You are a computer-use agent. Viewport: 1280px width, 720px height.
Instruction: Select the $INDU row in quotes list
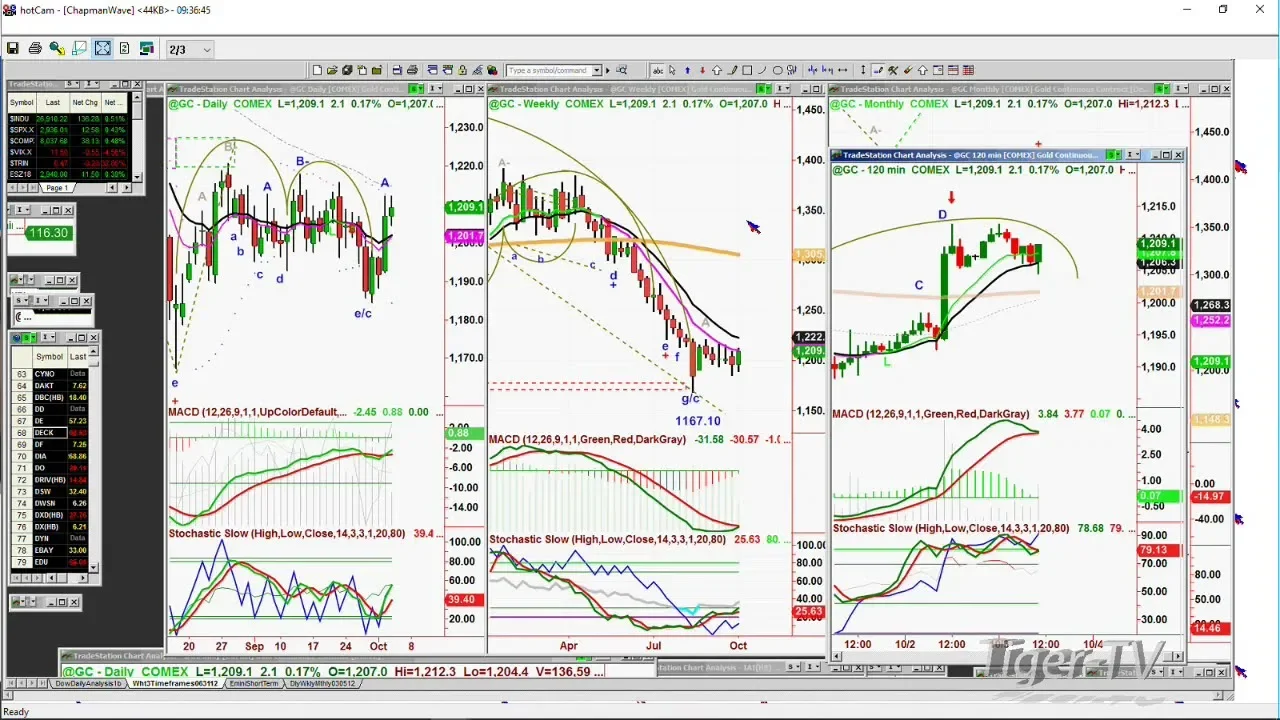point(66,119)
